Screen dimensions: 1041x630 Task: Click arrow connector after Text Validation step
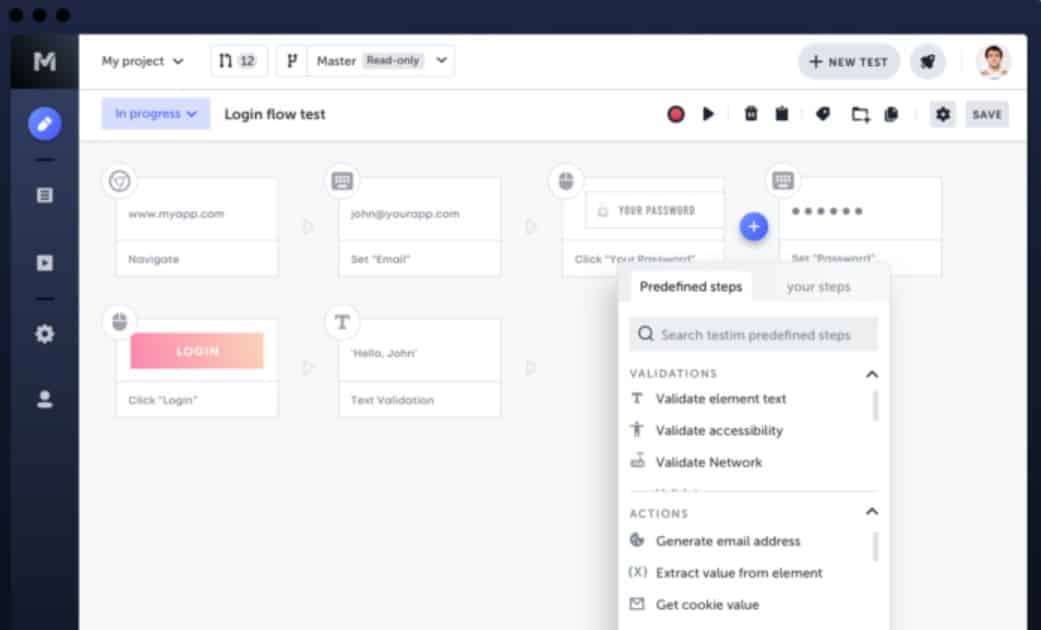pyautogui.click(x=530, y=367)
